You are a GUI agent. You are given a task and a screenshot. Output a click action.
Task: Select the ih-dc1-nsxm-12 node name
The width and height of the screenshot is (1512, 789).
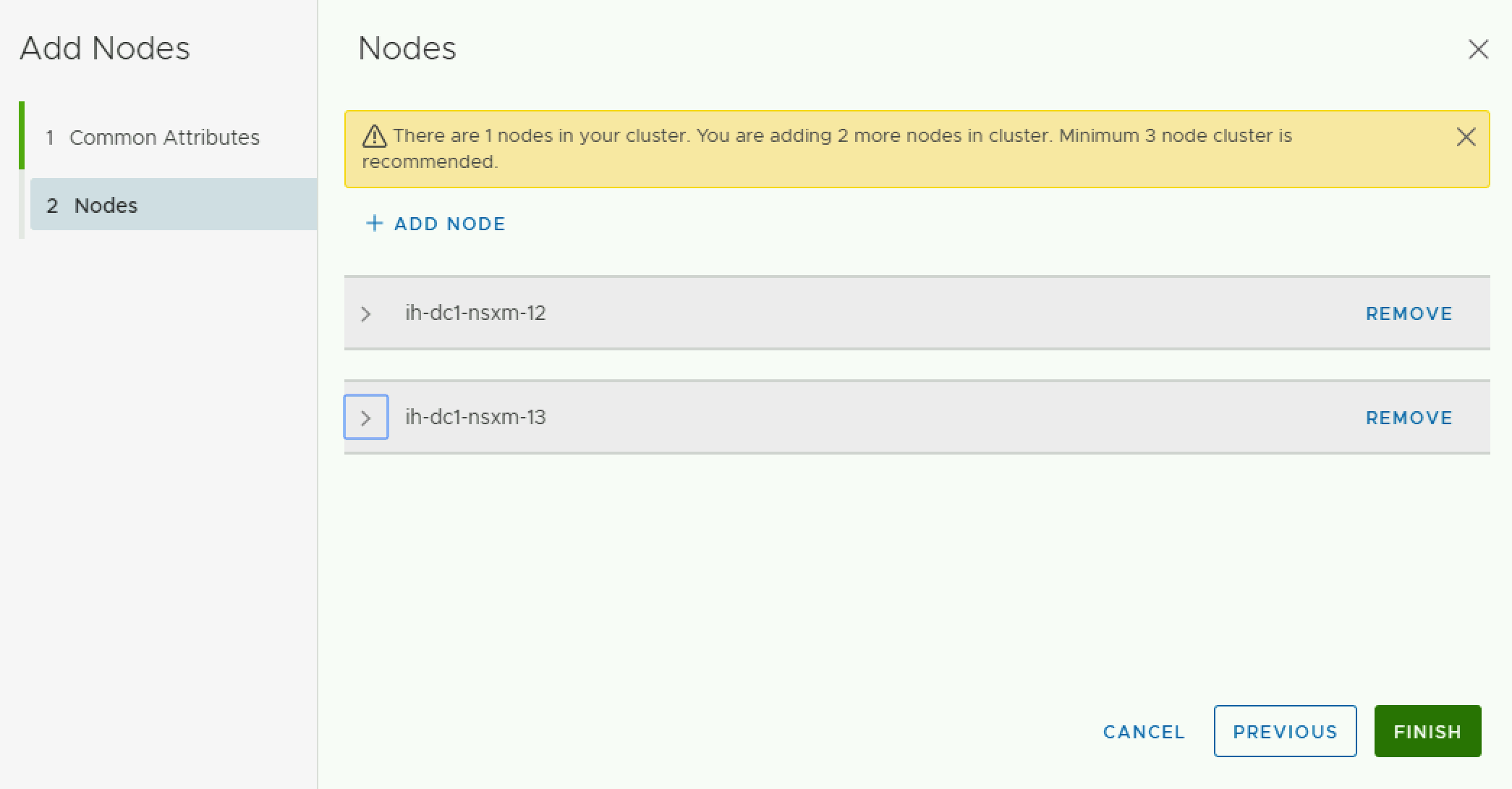point(475,313)
